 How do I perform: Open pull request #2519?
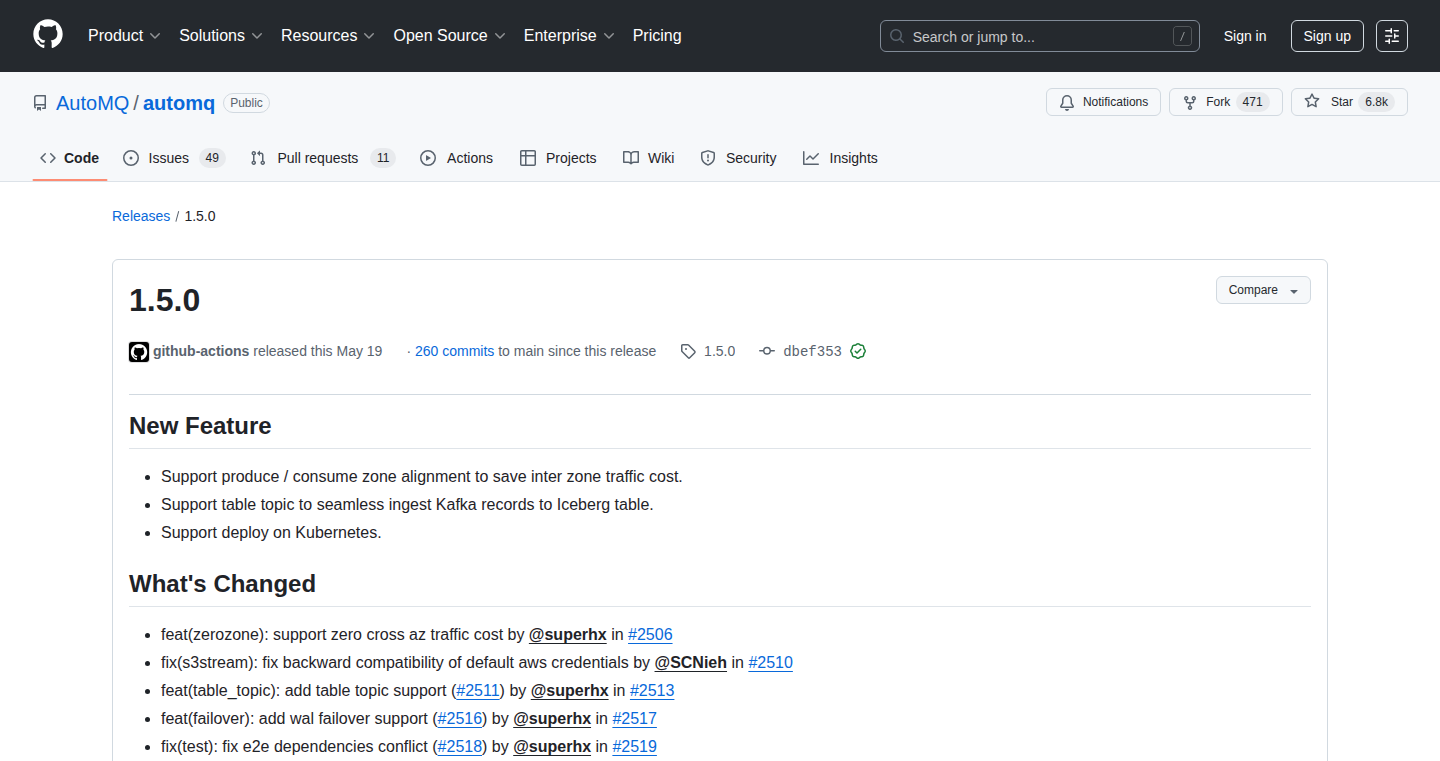pos(634,746)
